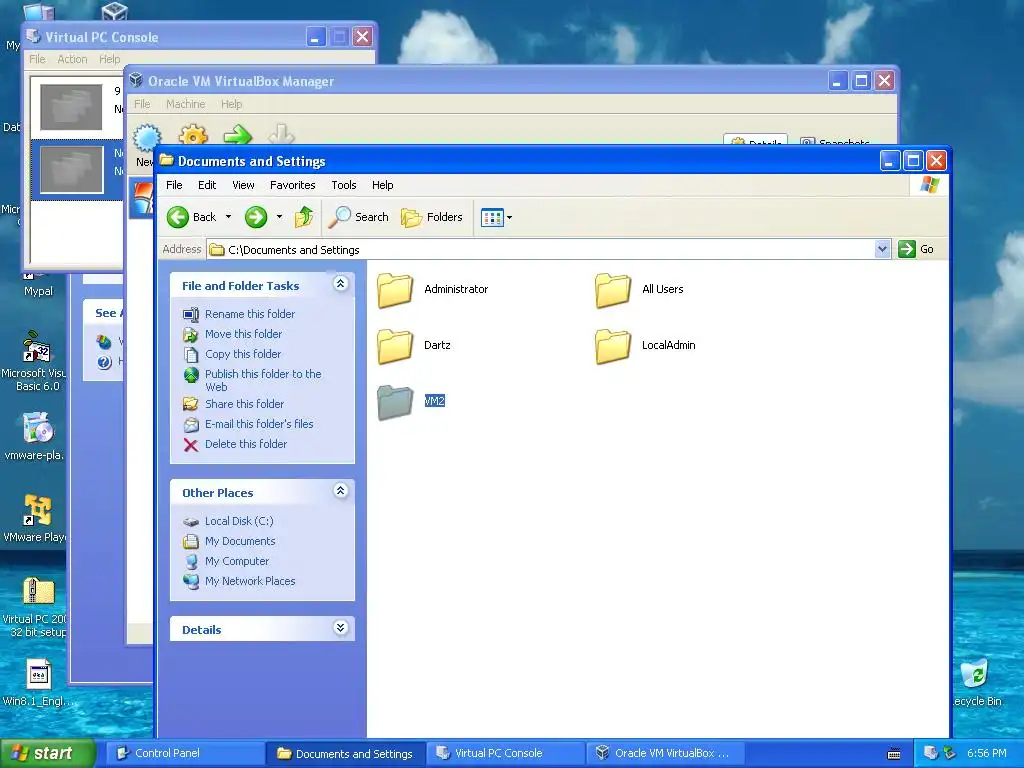The width and height of the screenshot is (1024, 768).
Task: Click Share this folder
Action: click(x=244, y=404)
